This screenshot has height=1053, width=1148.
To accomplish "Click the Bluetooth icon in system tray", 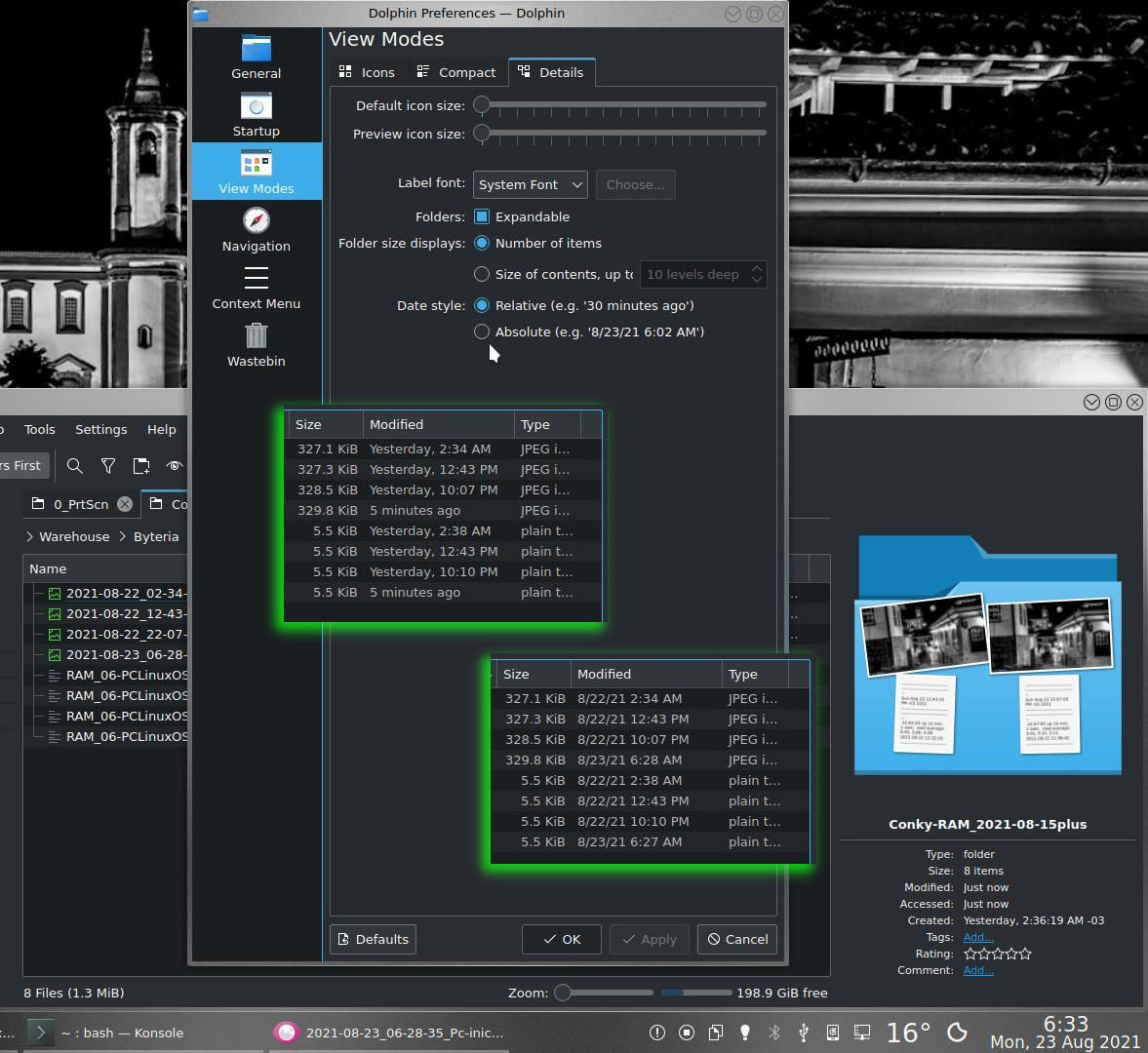I will (x=774, y=1032).
